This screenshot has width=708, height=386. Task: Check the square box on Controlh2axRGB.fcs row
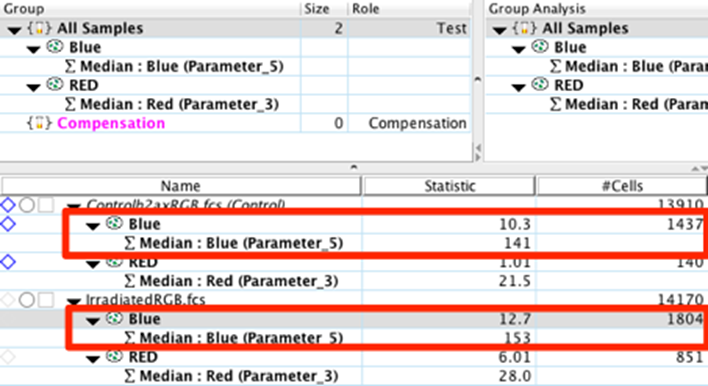46,205
